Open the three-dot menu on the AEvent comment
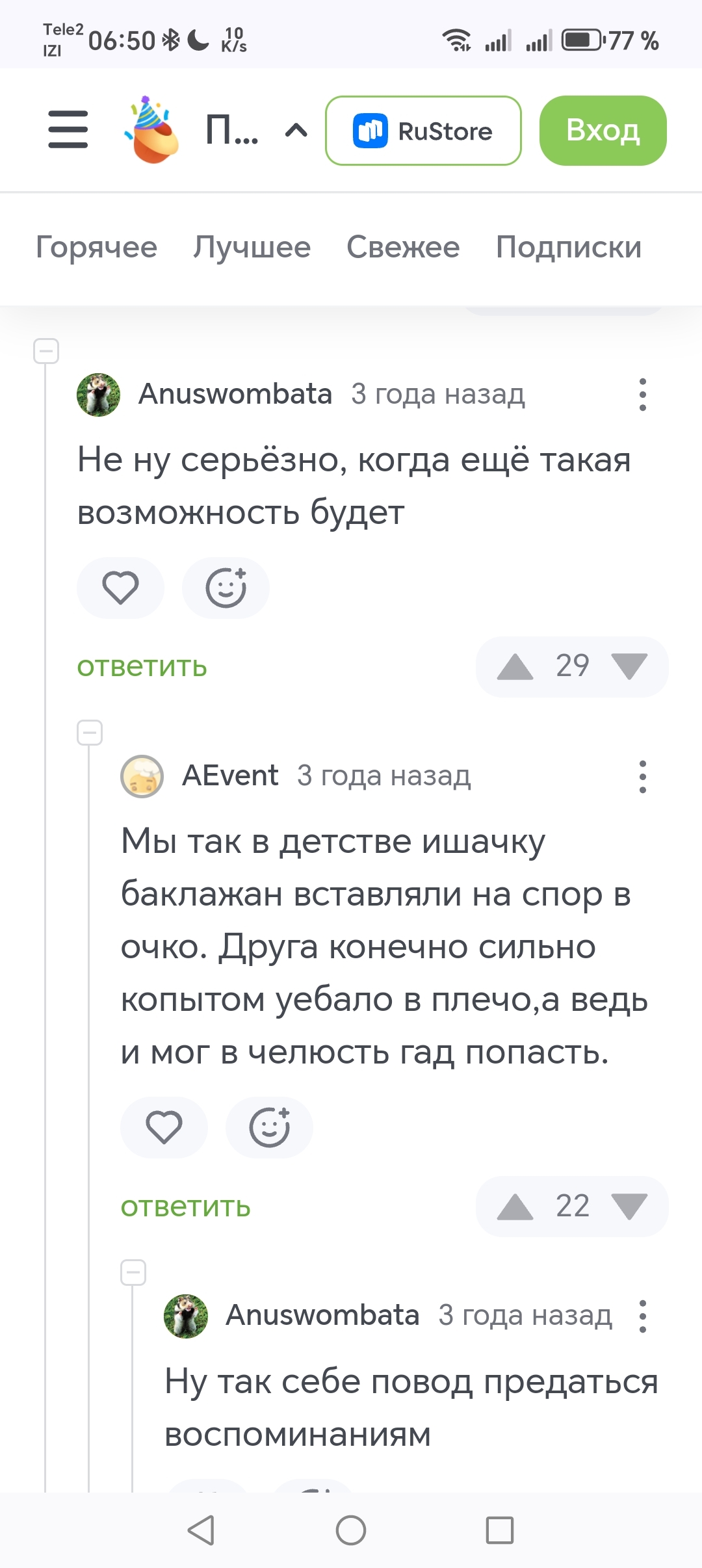702x1568 pixels. (x=642, y=777)
